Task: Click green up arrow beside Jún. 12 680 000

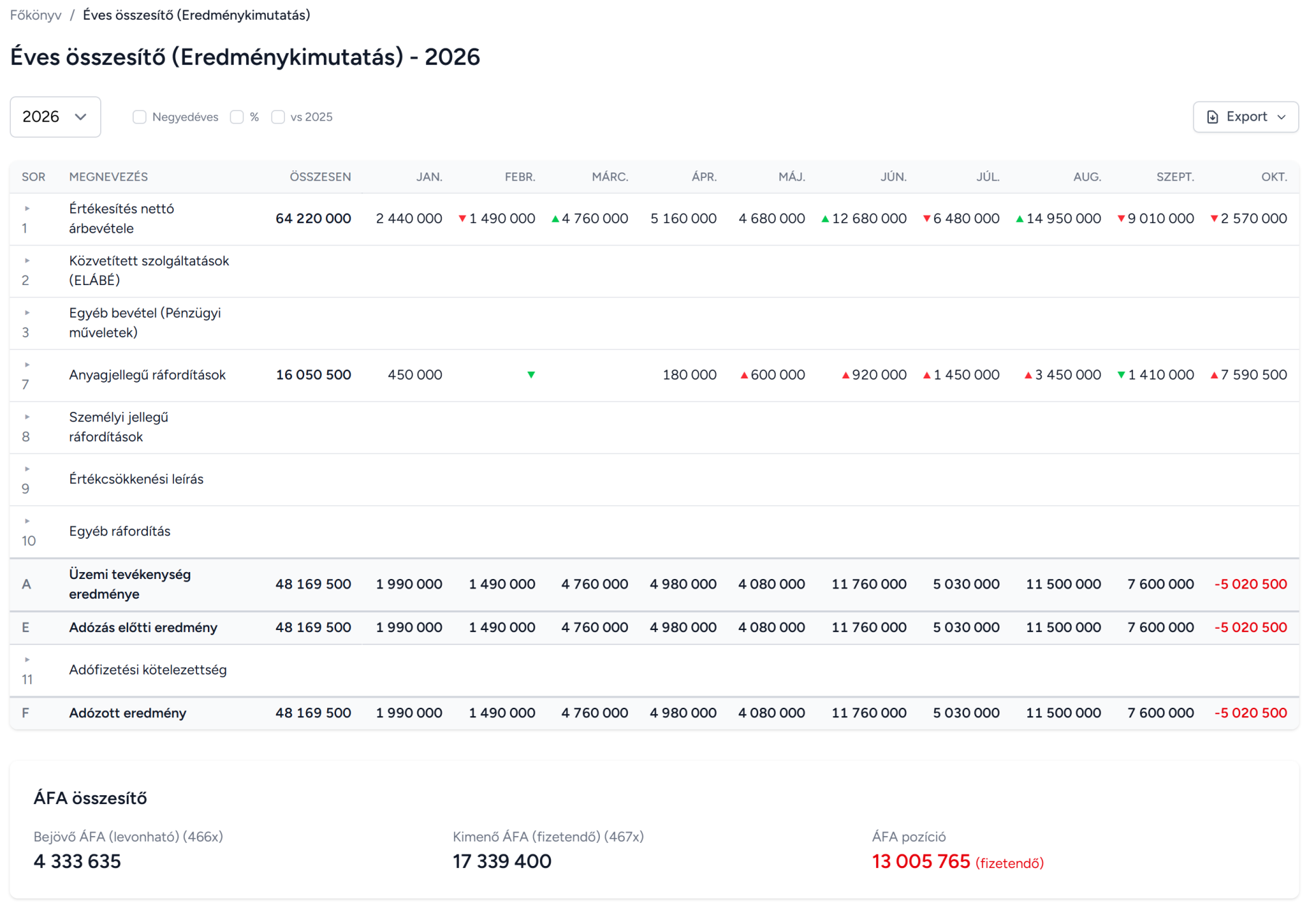Action: point(825,219)
